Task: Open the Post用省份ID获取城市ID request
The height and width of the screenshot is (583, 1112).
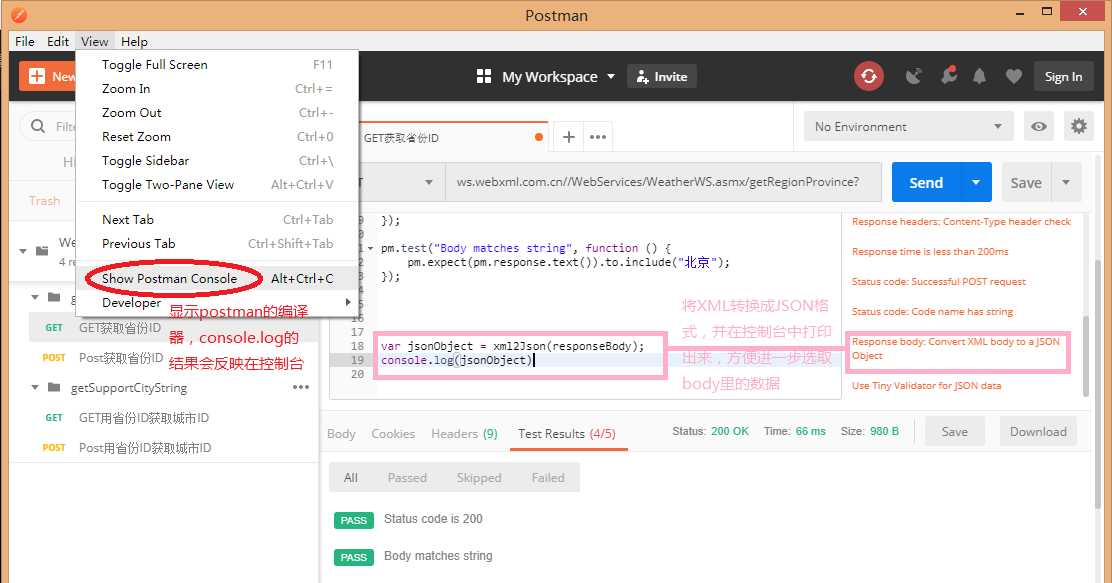Action: coord(145,448)
